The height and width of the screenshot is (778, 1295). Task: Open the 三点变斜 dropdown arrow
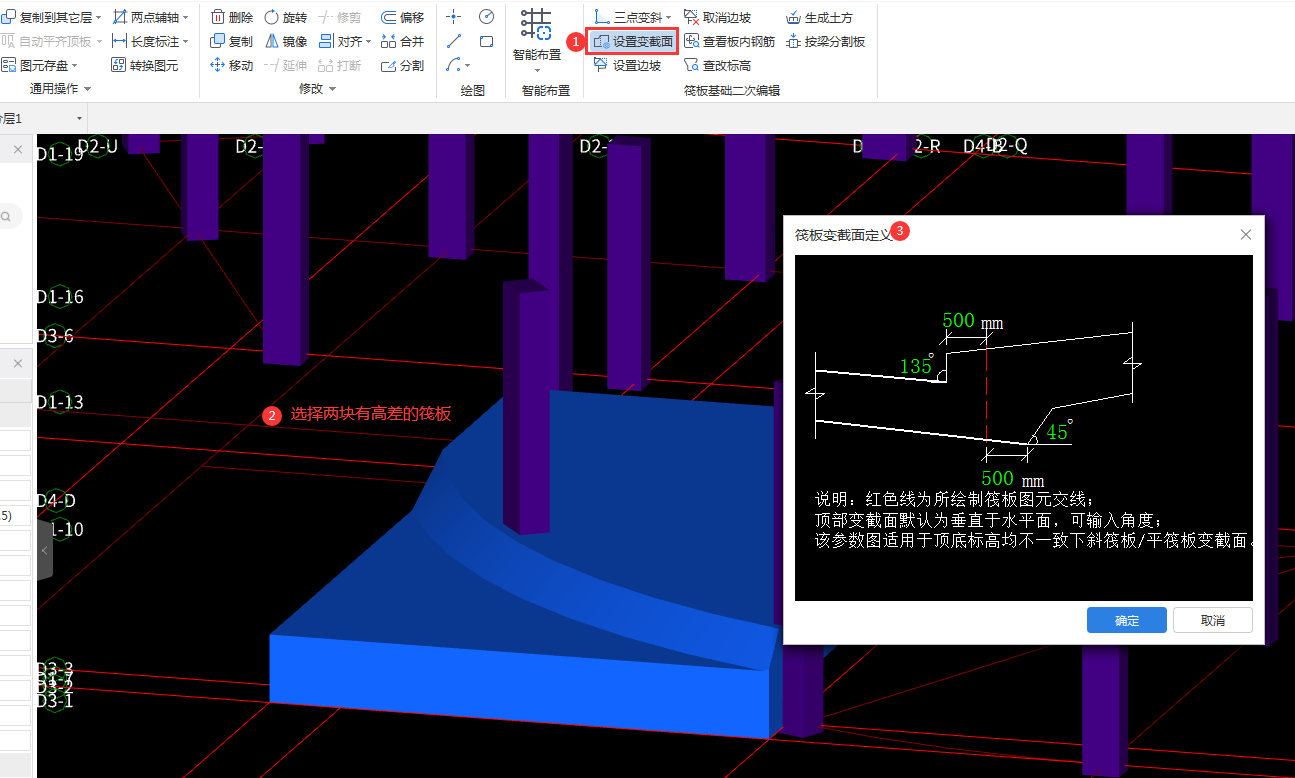click(668, 18)
